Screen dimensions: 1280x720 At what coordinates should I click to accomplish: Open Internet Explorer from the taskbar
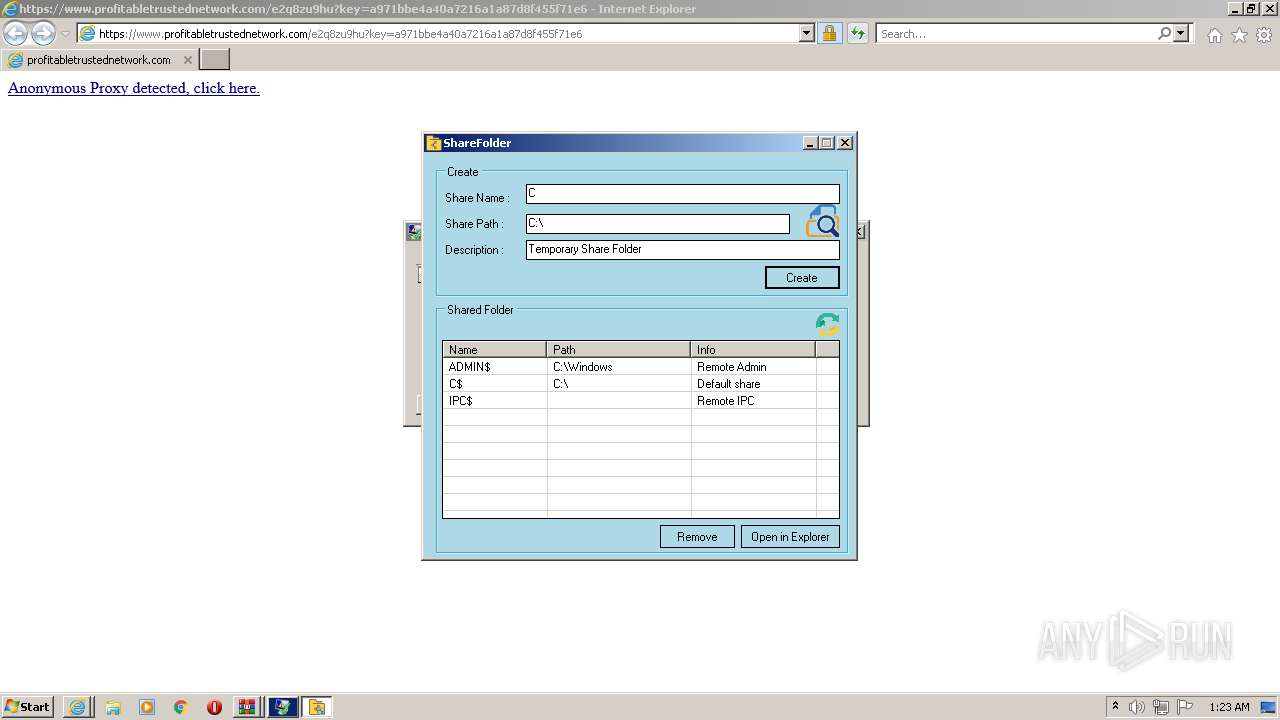pyautogui.click(x=77, y=707)
